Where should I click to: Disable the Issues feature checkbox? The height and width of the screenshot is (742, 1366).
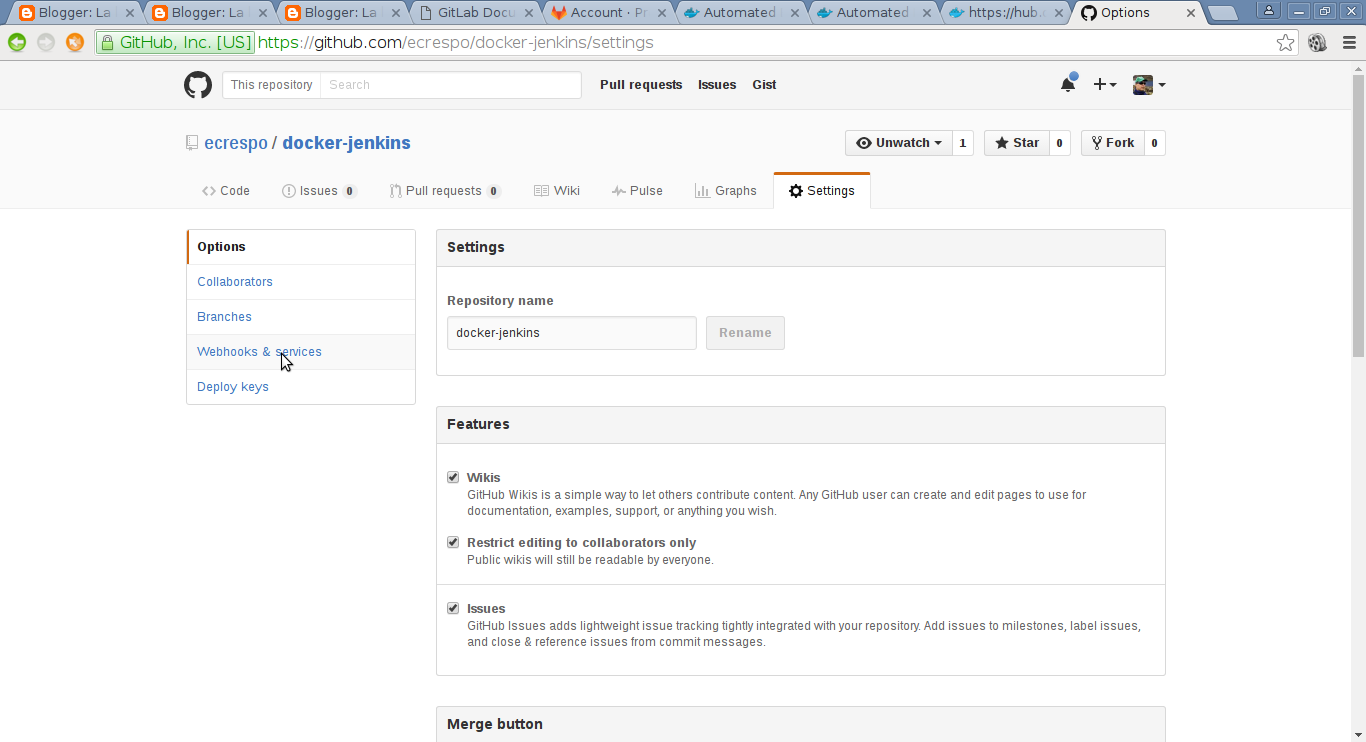click(x=453, y=609)
